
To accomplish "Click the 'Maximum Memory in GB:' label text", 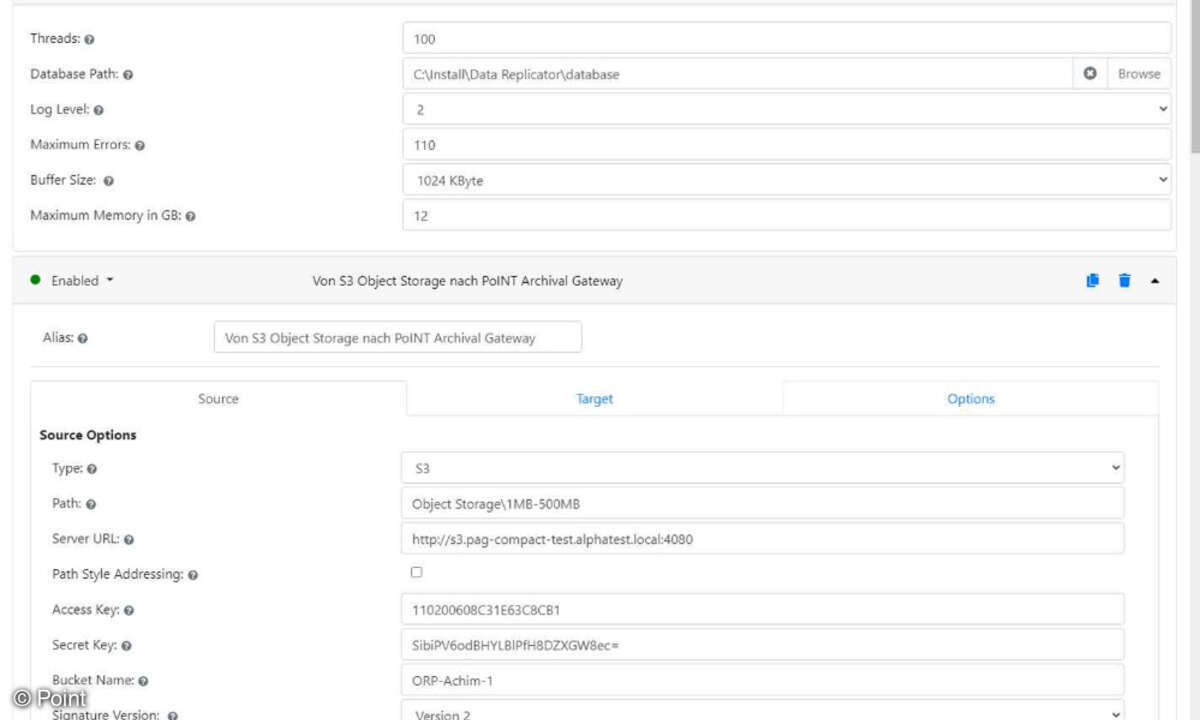I will [105, 215].
